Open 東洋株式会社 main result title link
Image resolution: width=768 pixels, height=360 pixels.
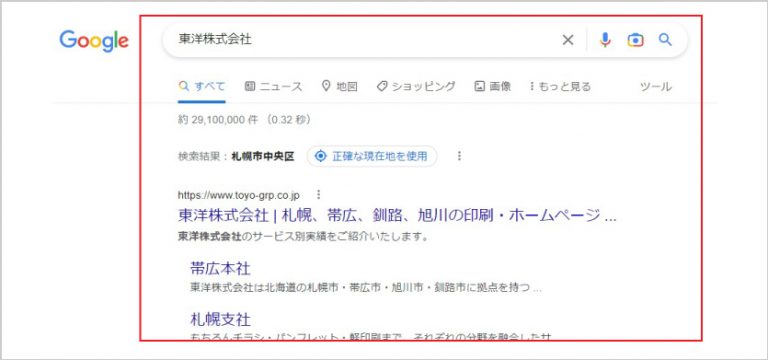pos(397,216)
